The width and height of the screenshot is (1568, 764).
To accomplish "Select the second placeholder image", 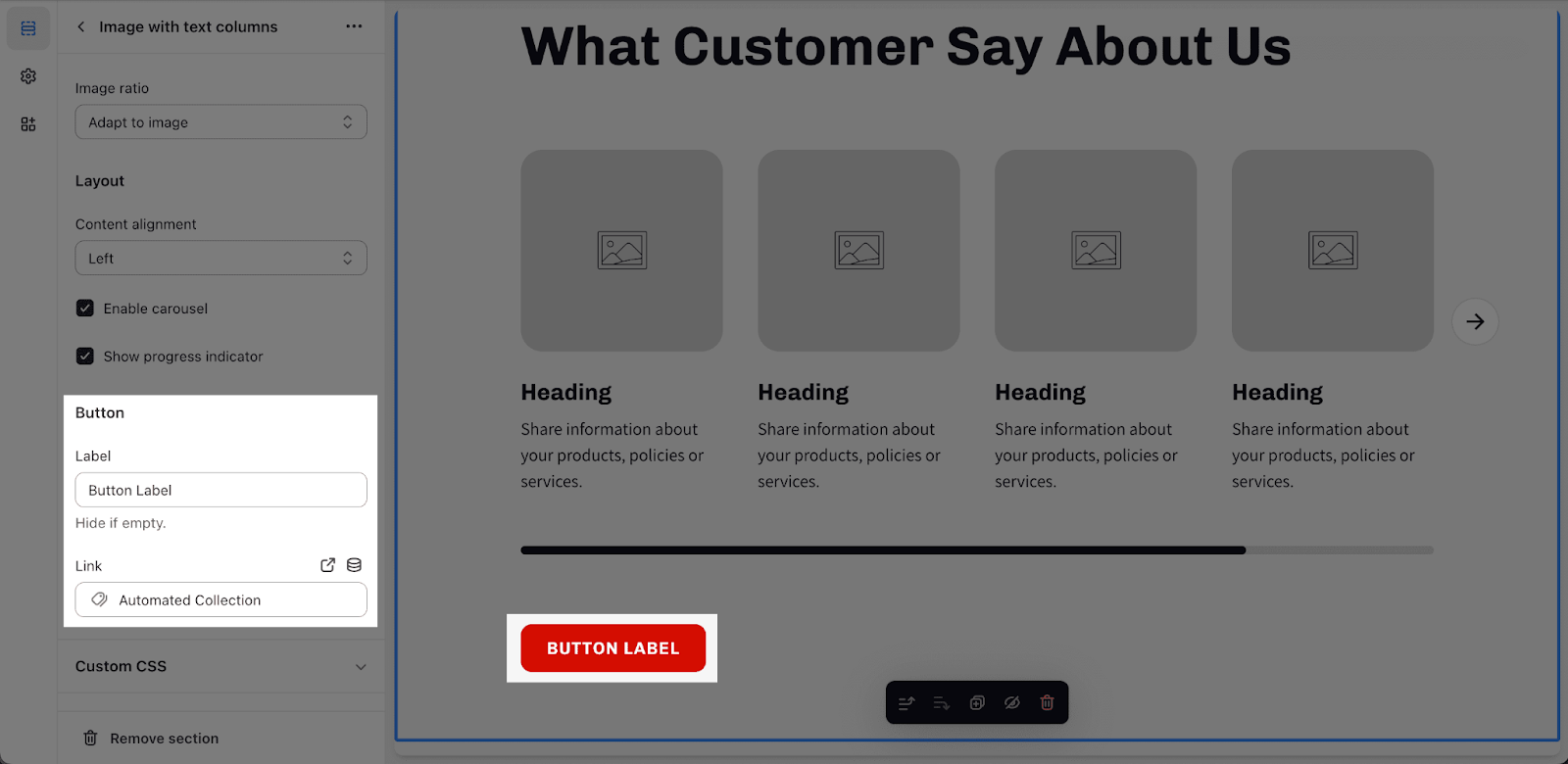I will [x=859, y=251].
